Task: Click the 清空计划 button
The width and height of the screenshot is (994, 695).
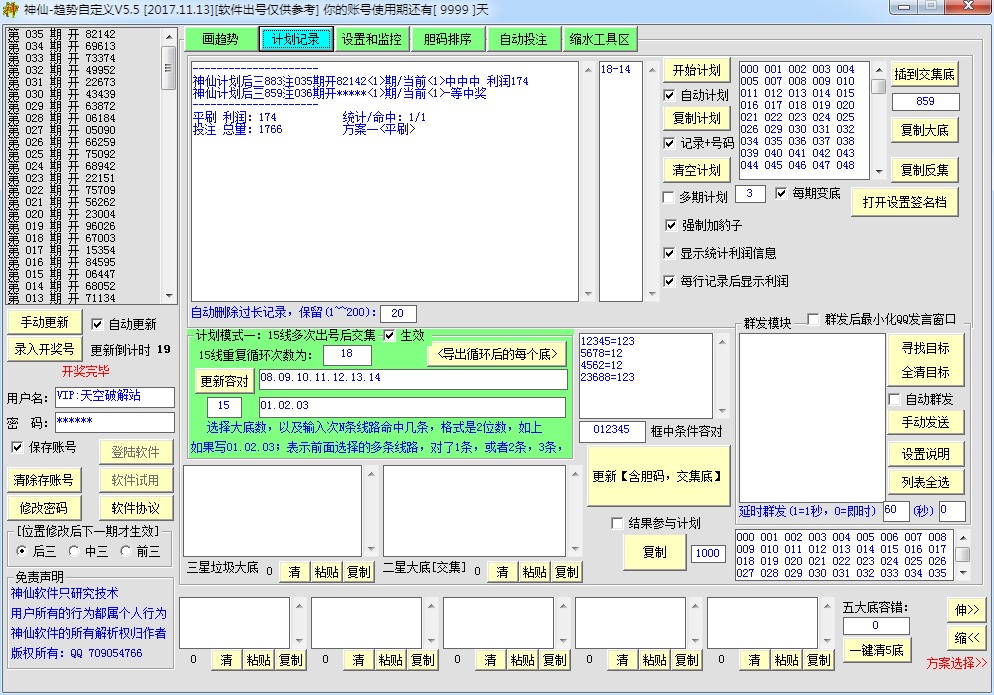Action: [x=696, y=170]
